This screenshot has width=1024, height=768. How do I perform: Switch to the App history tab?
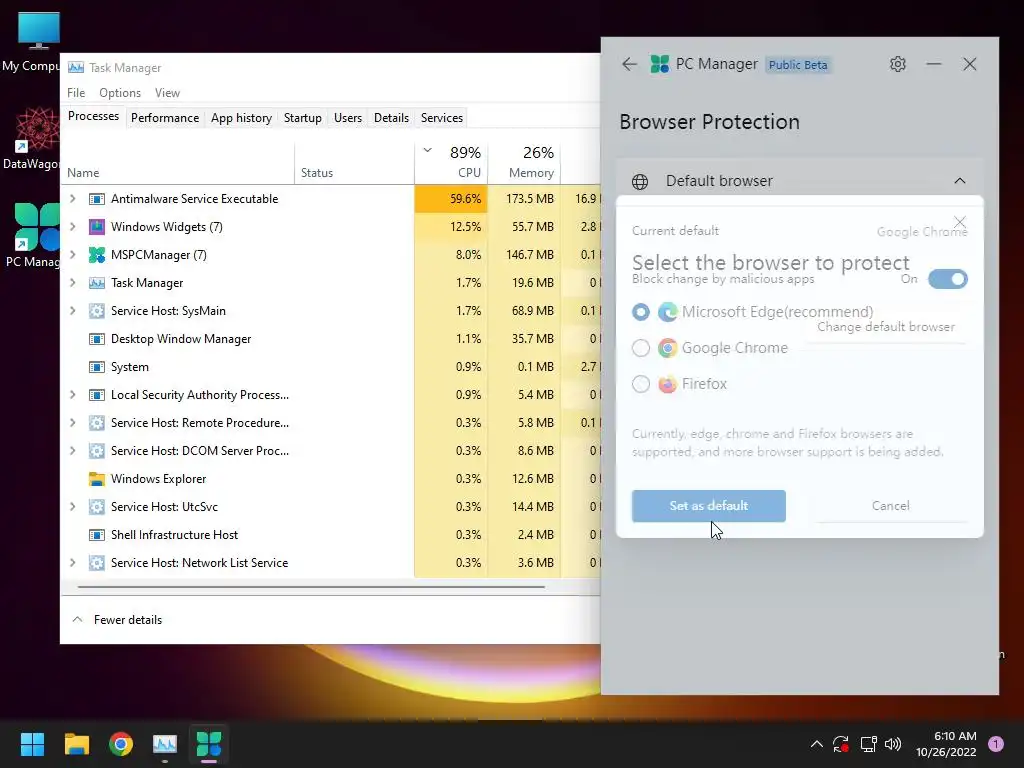coord(241,118)
